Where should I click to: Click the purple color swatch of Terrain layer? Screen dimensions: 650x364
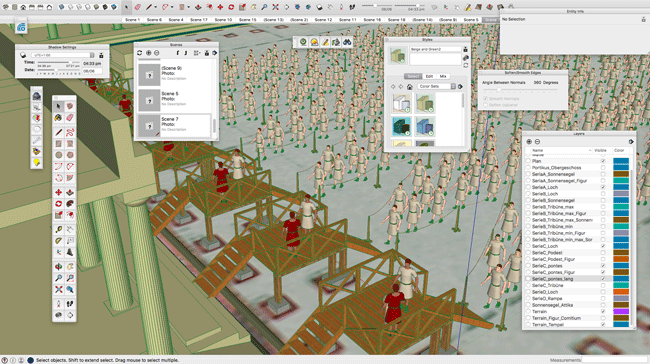pyautogui.click(x=621, y=311)
